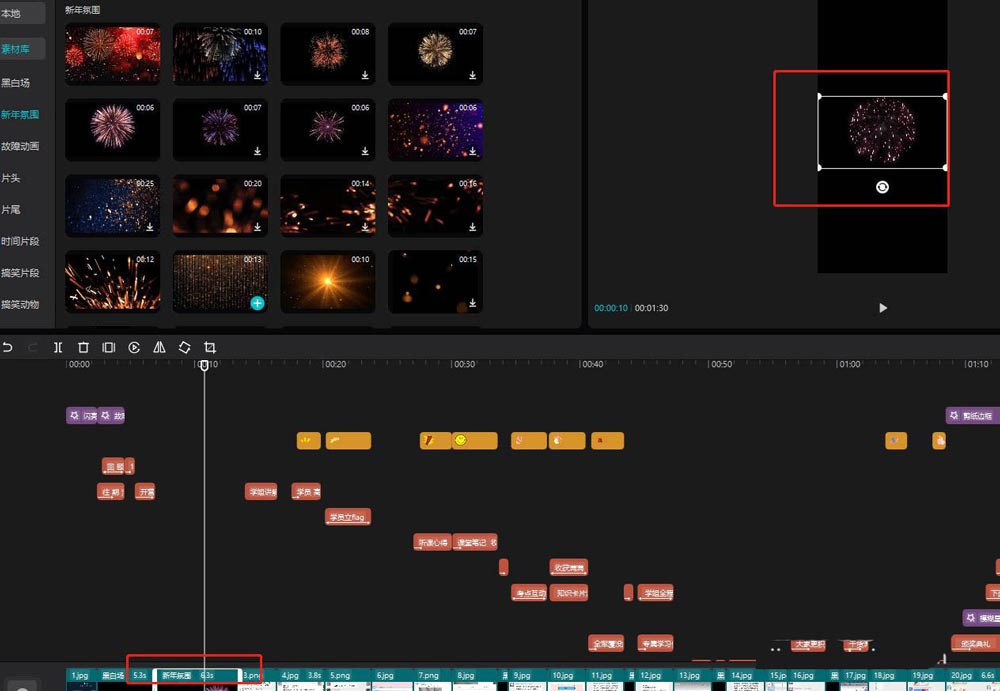Download the 00:10 fireworks clip in first row

[x=257, y=75]
